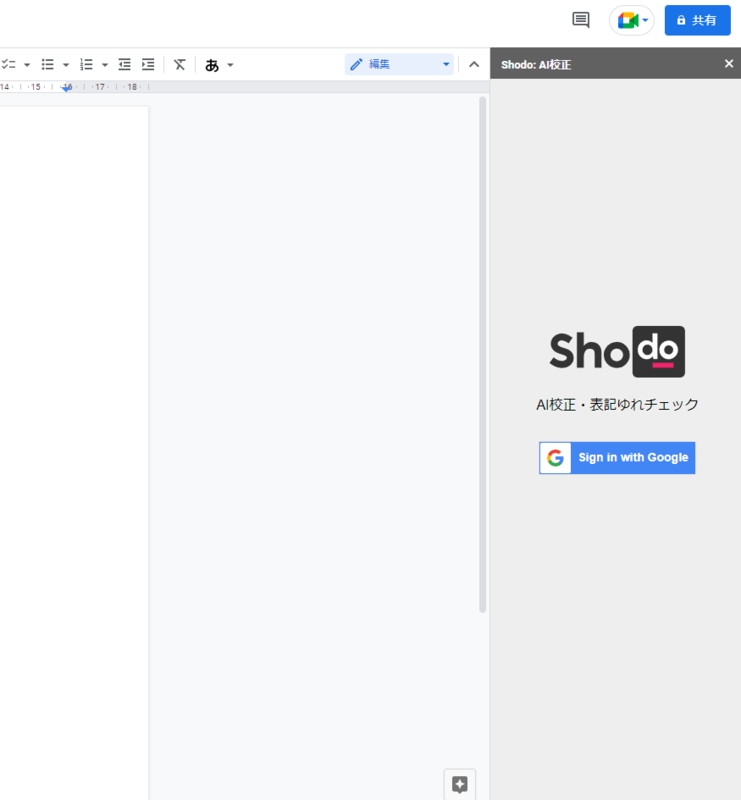Open the bulleted list style dropdown

[66, 65]
